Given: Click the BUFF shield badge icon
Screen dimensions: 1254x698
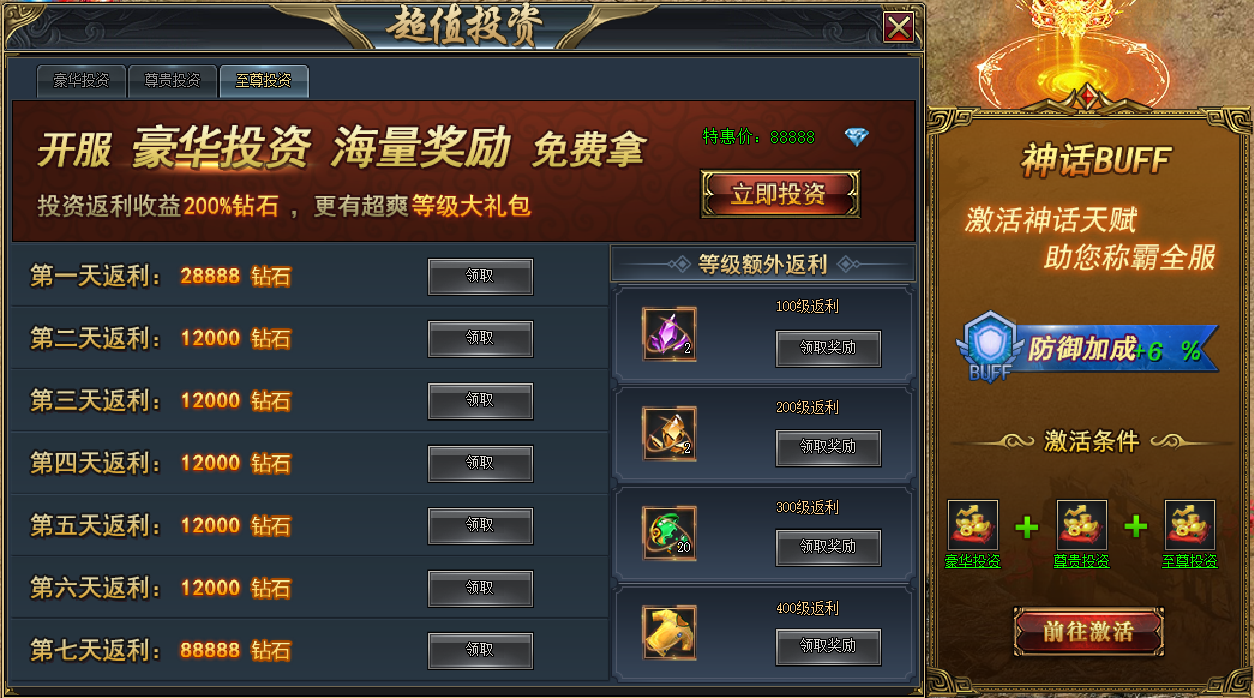Looking at the screenshot, I should pyautogui.click(x=990, y=347).
